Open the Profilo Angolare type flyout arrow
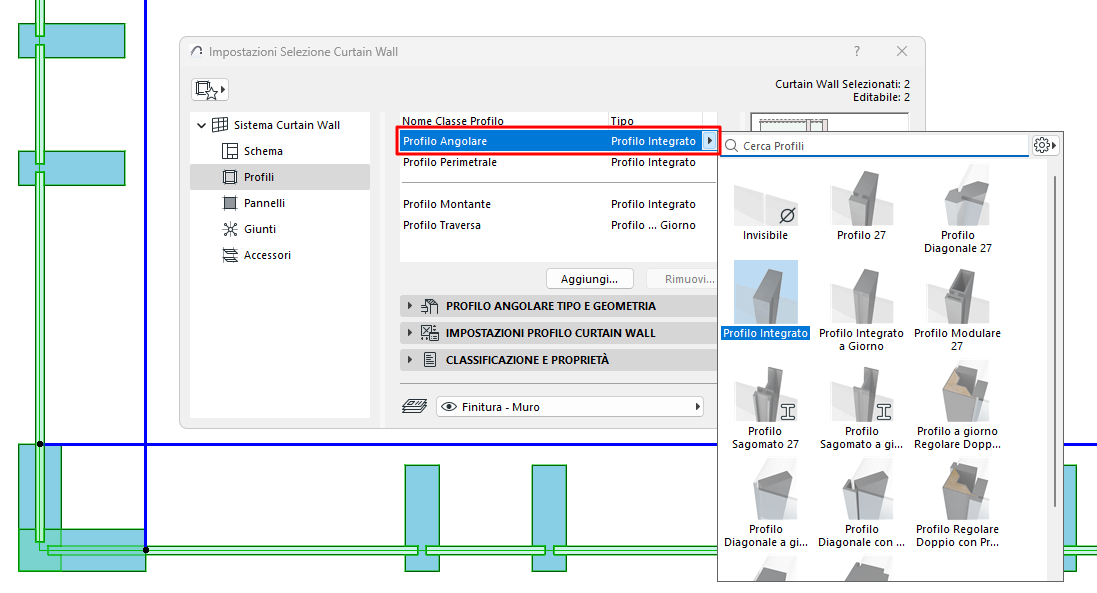Screen dimensions: 1097x593 point(709,141)
